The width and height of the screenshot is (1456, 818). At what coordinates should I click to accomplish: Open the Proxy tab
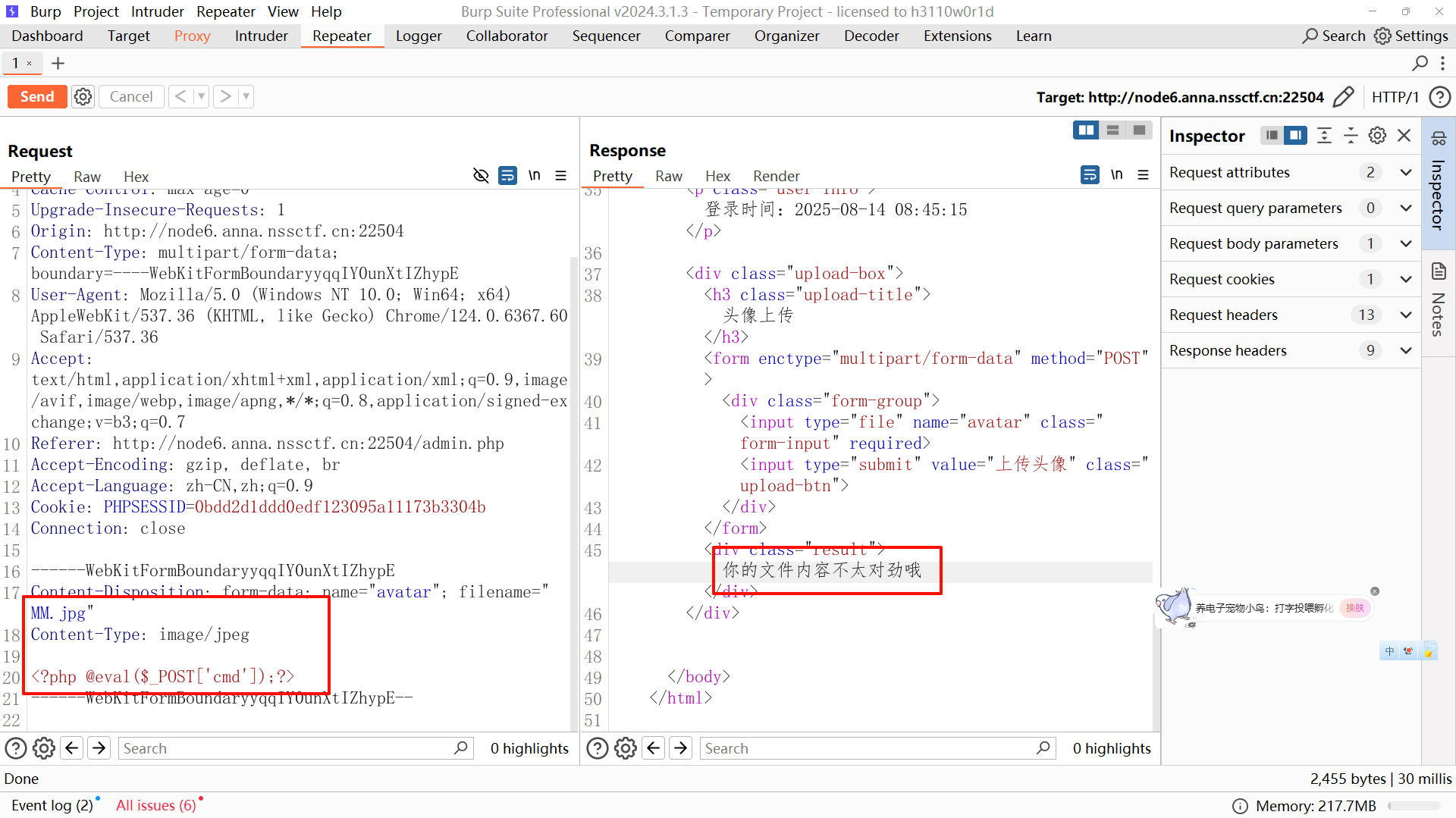(192, 36)
